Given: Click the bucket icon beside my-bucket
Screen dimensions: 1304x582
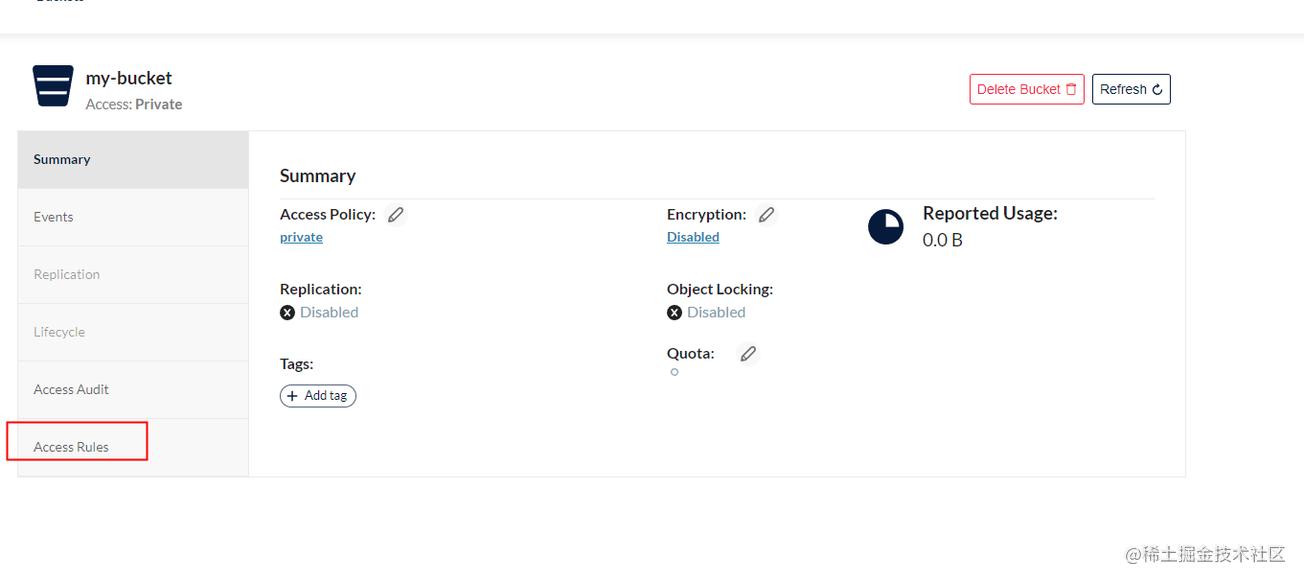Looking at the screenshot, I should point(53,86).
